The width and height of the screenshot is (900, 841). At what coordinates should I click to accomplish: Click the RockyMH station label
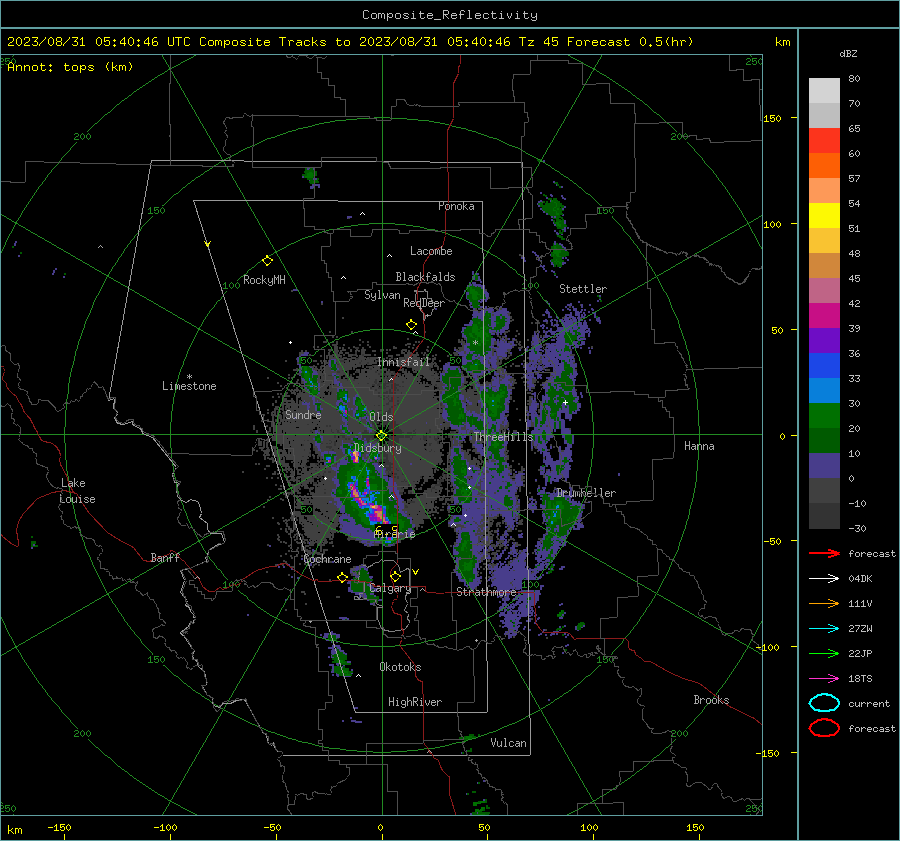pos(264,280)
